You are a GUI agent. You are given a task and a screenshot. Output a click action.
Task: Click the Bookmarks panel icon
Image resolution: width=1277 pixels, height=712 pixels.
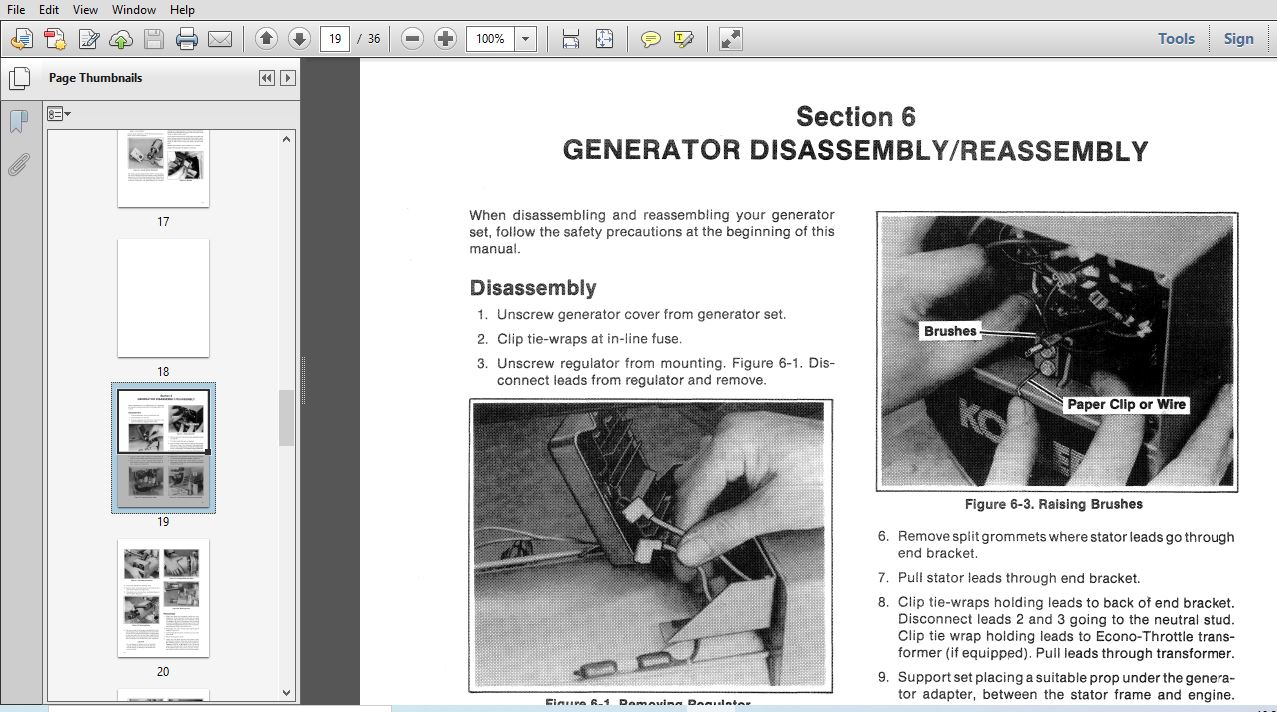coord(18,122)
